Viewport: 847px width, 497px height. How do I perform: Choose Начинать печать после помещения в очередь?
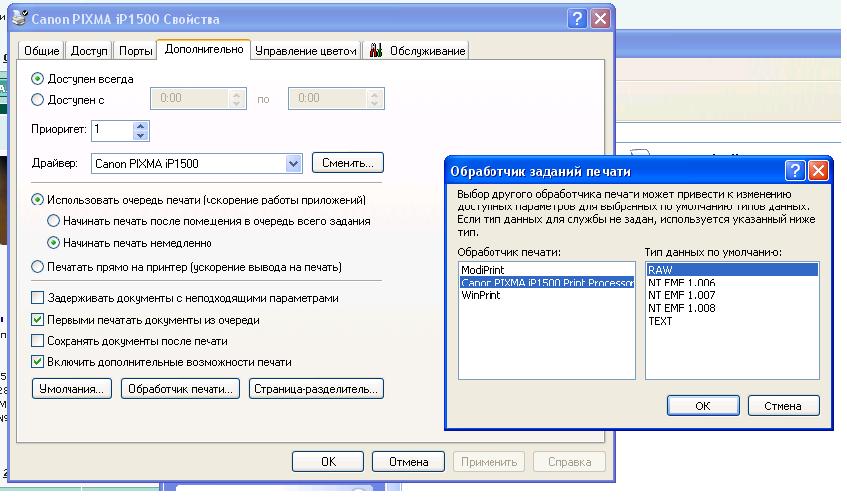click(53, 220)
